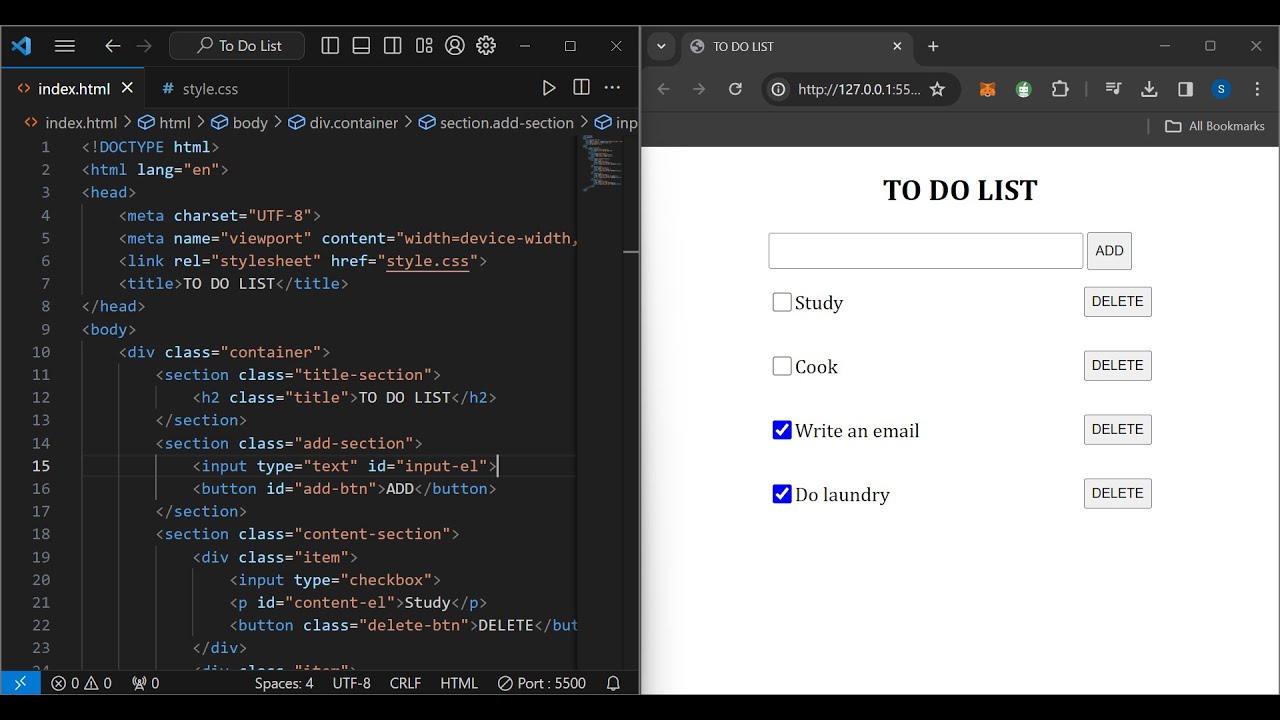Open Chrome's tab search dropdown arrow
Screen dimensions: 1280x720
[x=661, y=46]
